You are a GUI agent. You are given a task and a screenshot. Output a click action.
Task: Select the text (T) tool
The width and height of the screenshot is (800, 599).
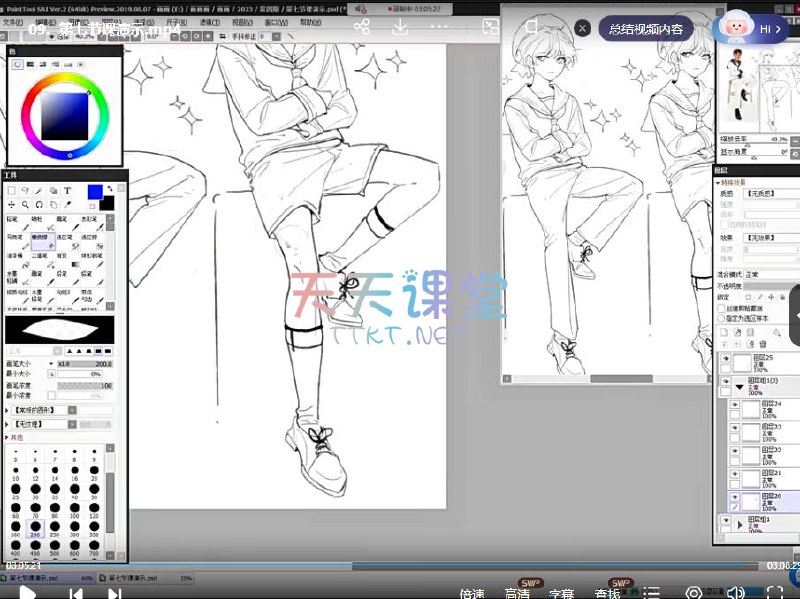click(67, 191)
